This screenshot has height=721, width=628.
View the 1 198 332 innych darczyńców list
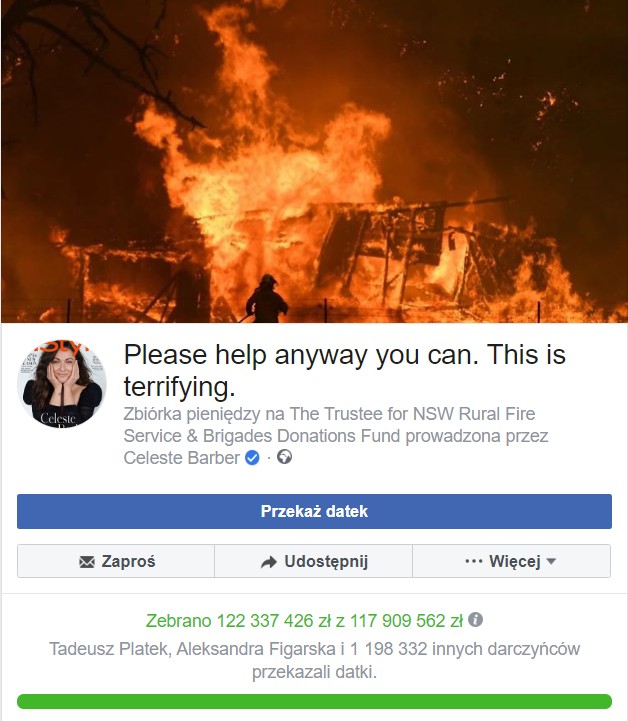465,649
